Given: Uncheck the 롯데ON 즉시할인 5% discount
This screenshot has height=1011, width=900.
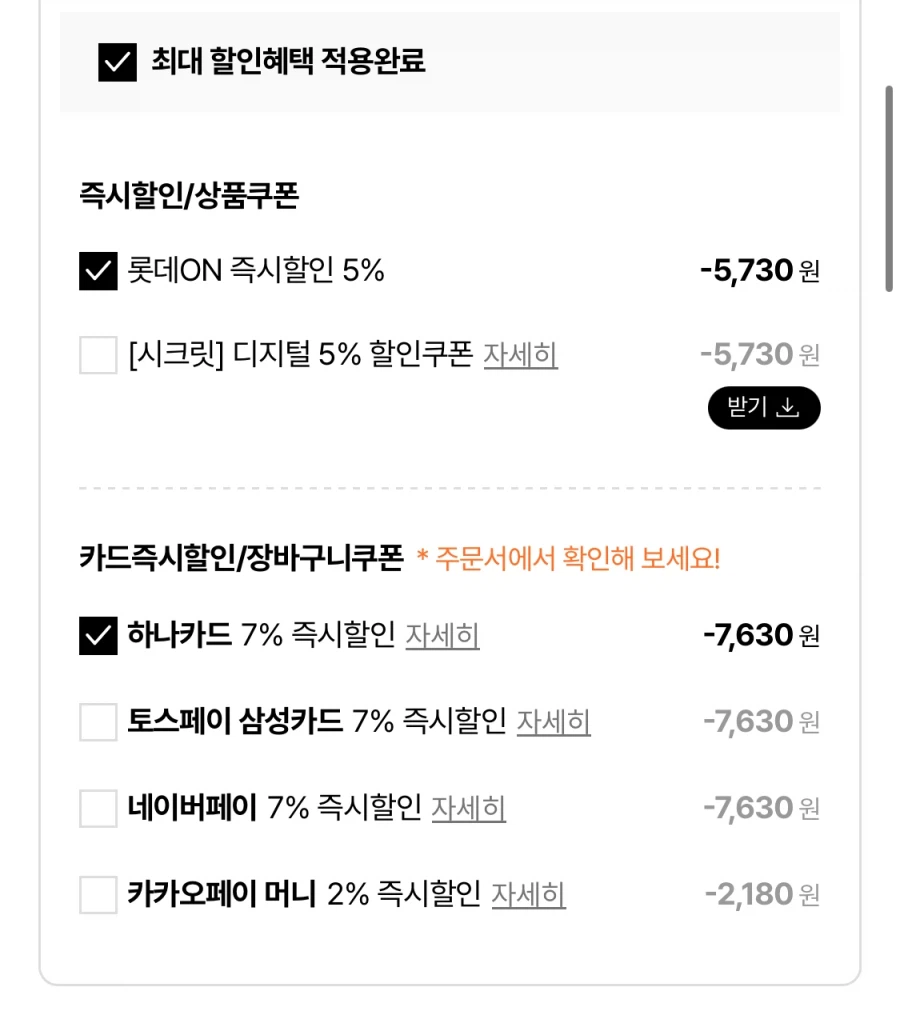Looking at the screenshot, I should [97, 271].
